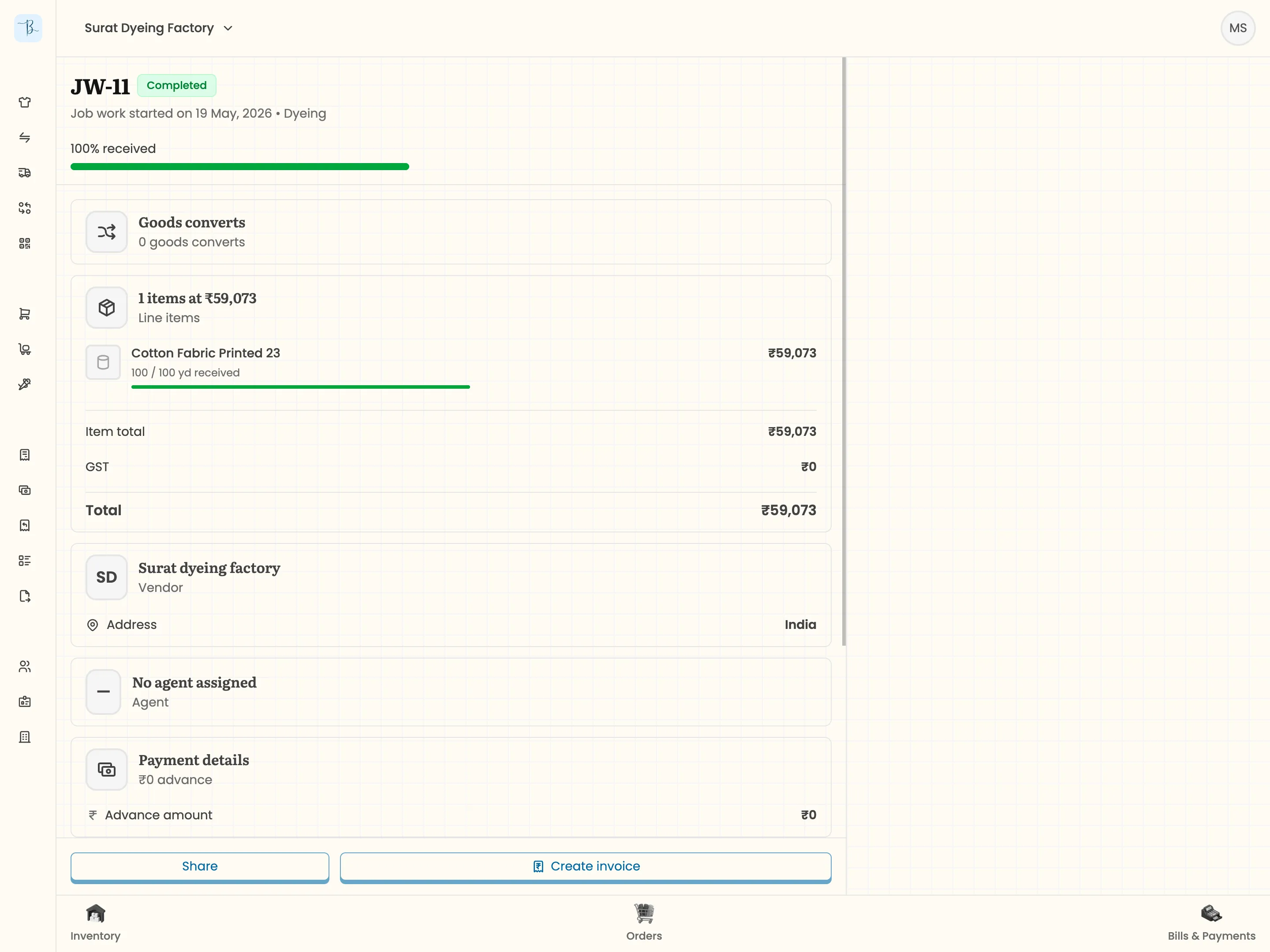Open the building company icon in sidebar
Screen dimensions: 1270x952
(25, 737)
